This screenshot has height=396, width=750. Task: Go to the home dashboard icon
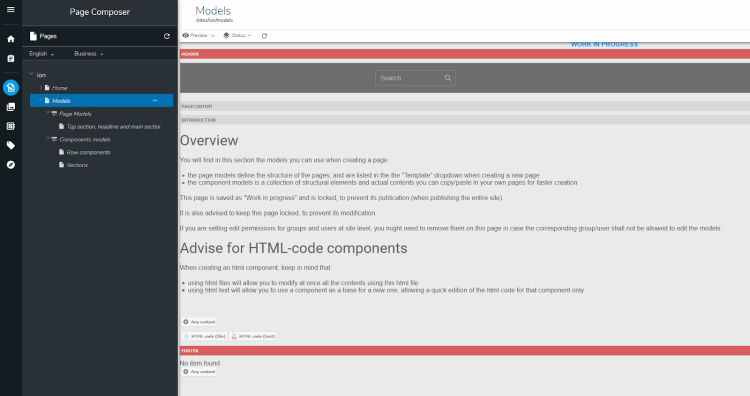click(x=11, y=39)
